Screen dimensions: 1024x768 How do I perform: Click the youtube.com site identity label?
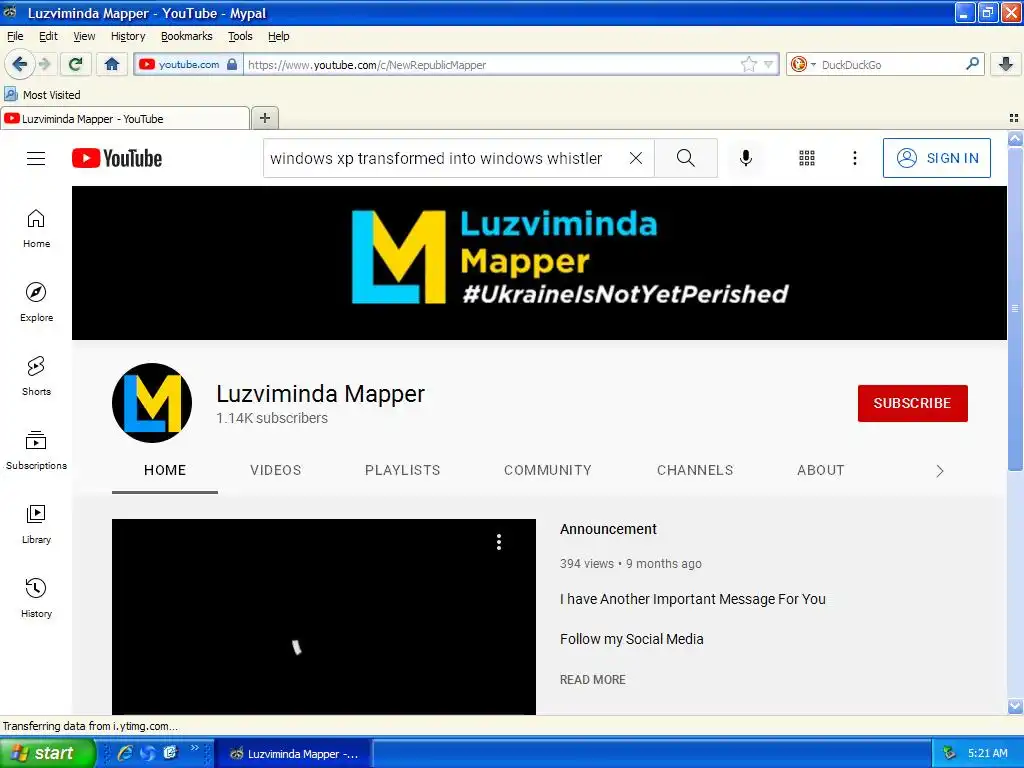pyautogui.click(x=189, y=64)
